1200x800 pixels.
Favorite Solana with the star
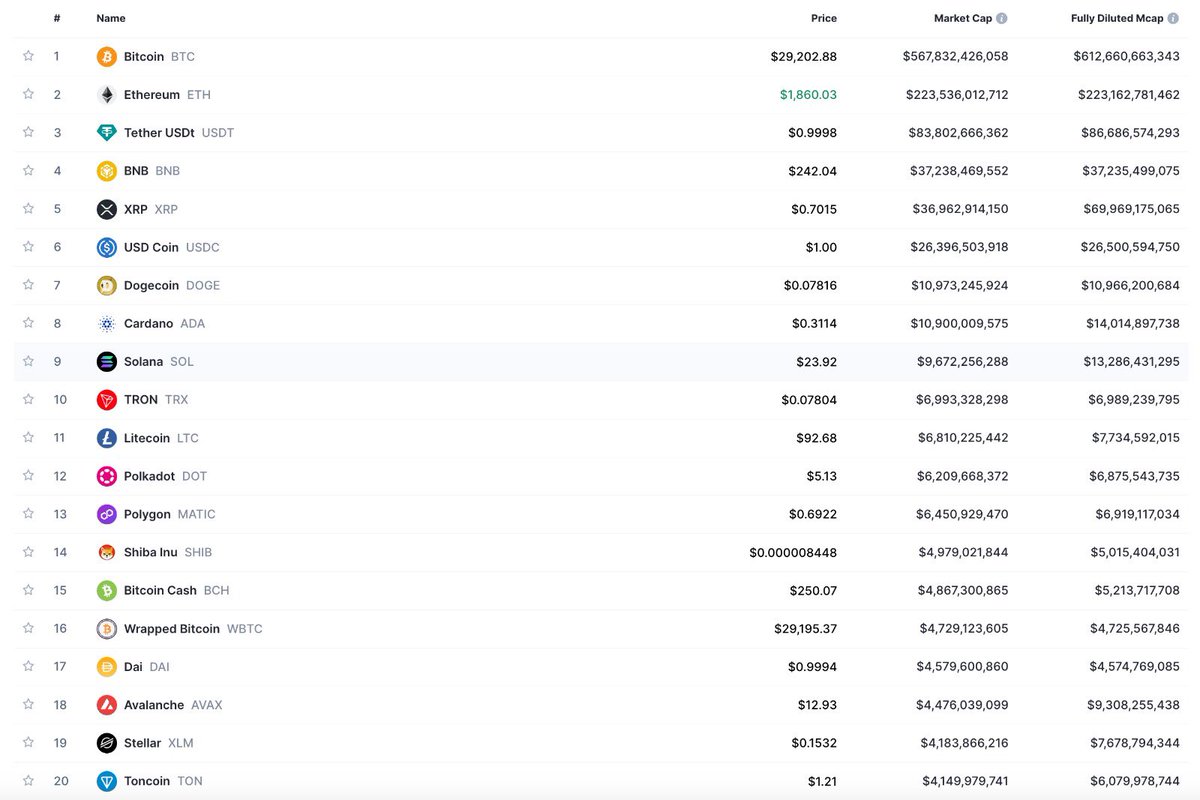coord(28,361)
